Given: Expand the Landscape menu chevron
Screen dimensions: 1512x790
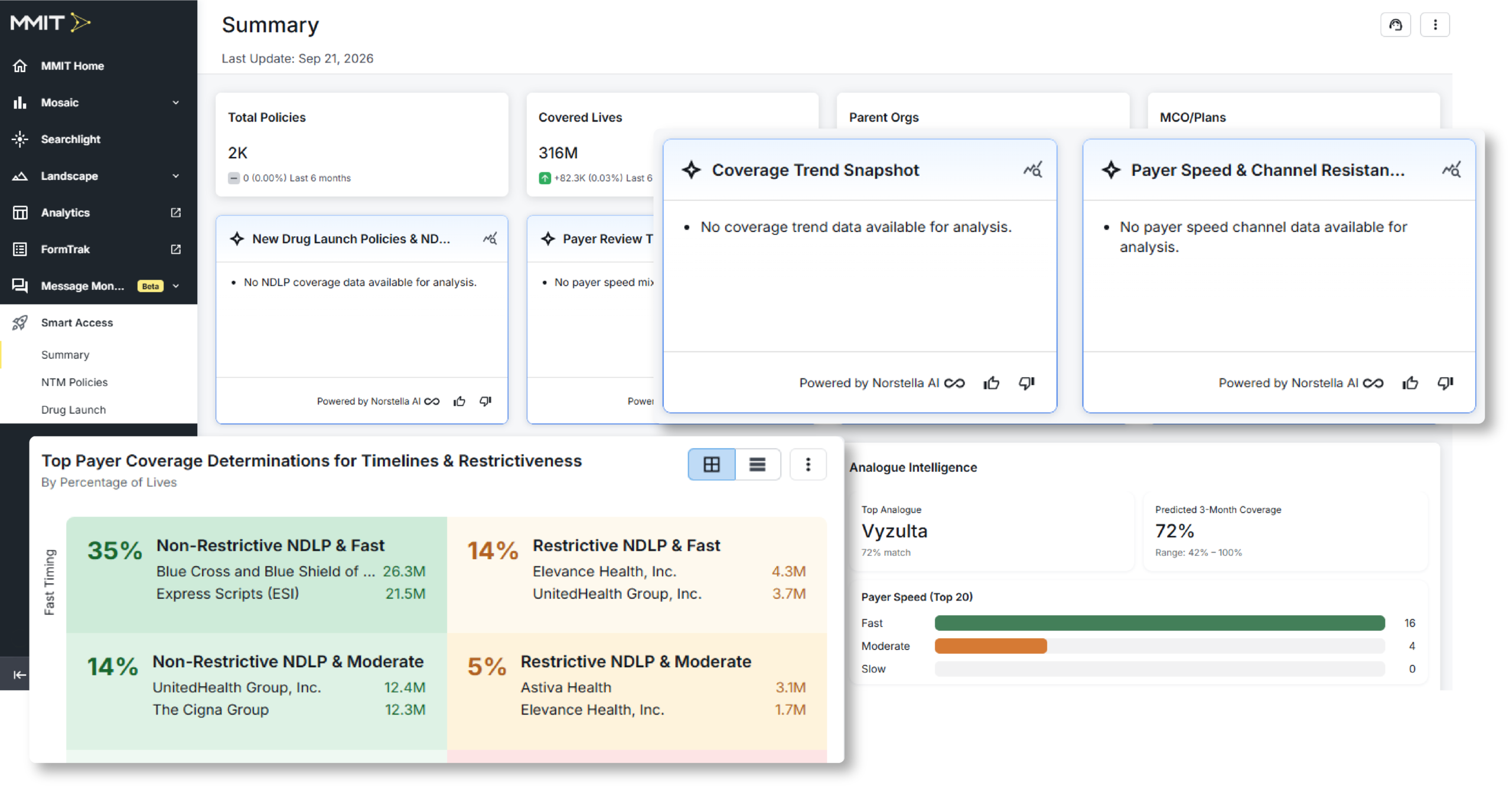Looking at the screenshot, I should coord(175,176).
